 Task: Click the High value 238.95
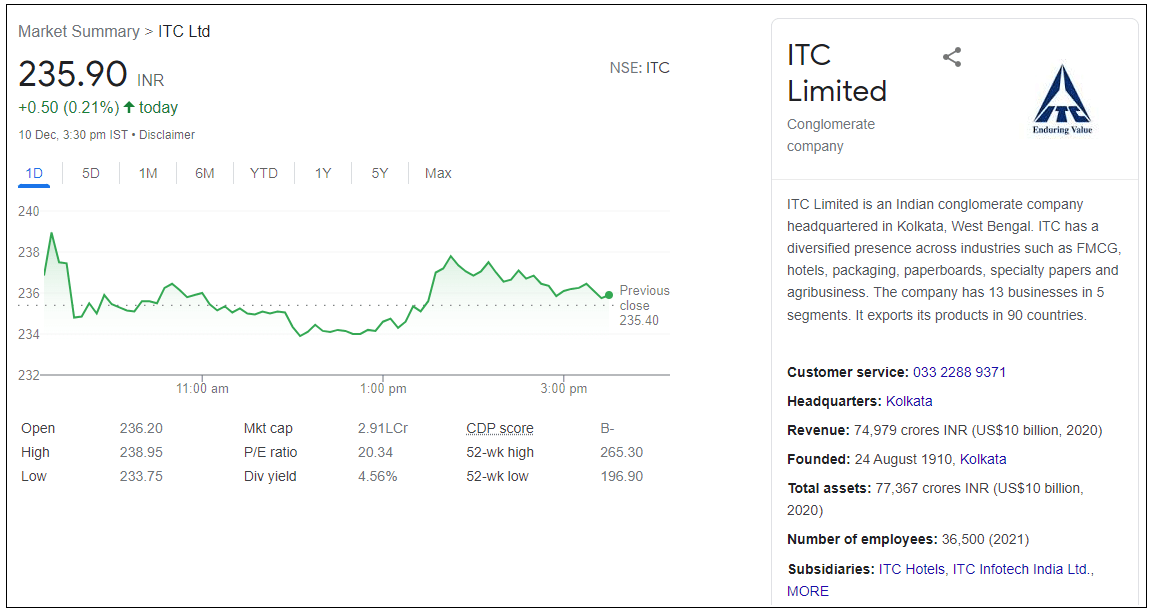pos(141,452)
